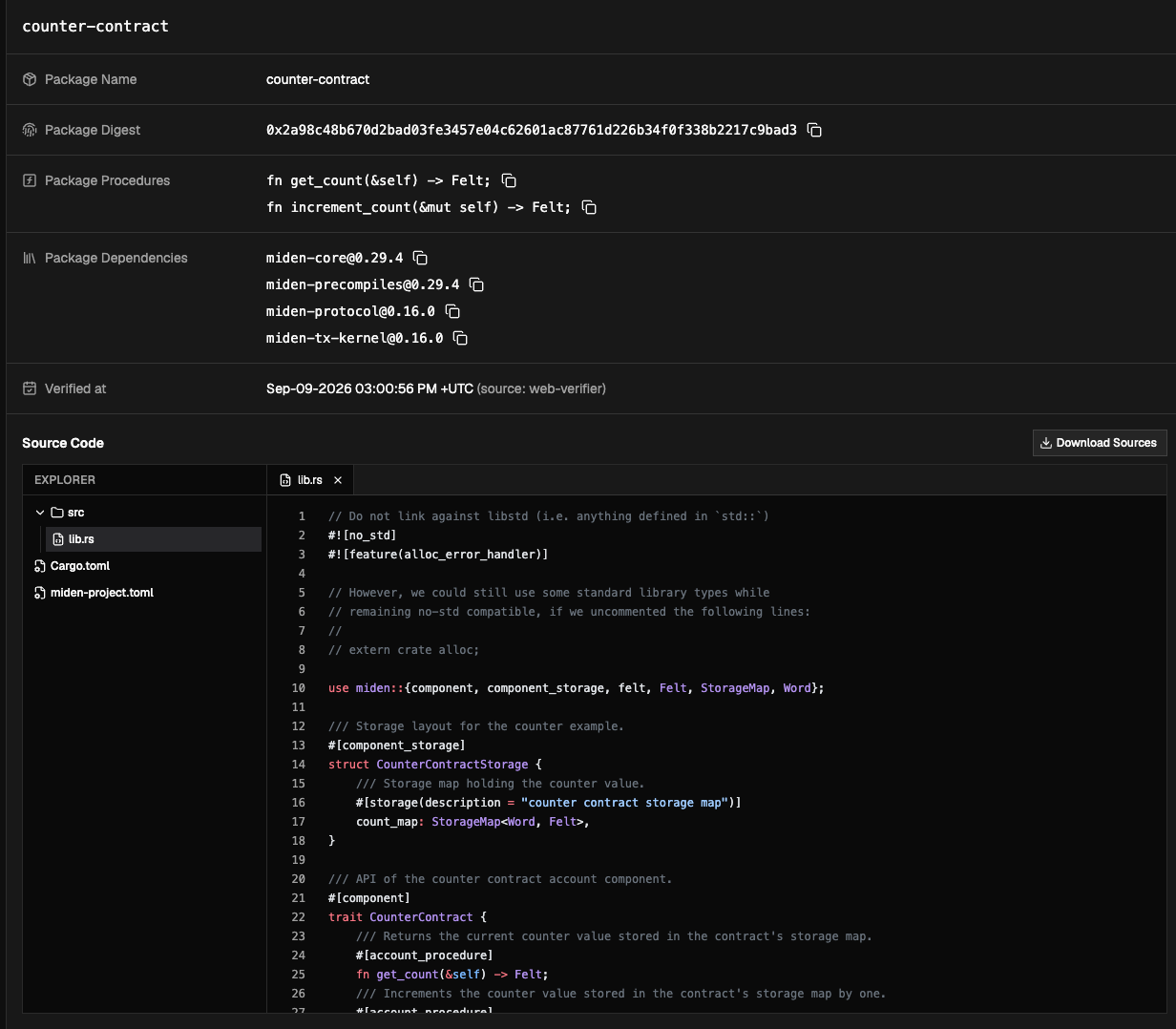Copy miden-core@0.29.4 dependency
The height and width of the screenshot is (1029, 1176).
pyautogui.click(x=420, y=258)
